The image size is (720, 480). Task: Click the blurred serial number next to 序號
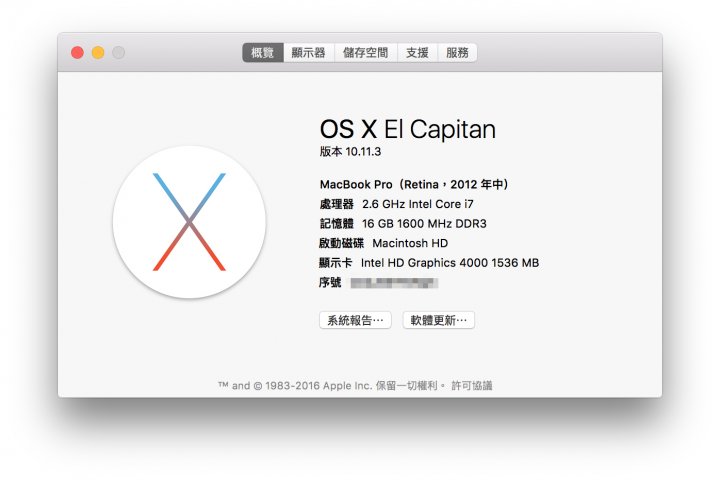tap(394, 283)
